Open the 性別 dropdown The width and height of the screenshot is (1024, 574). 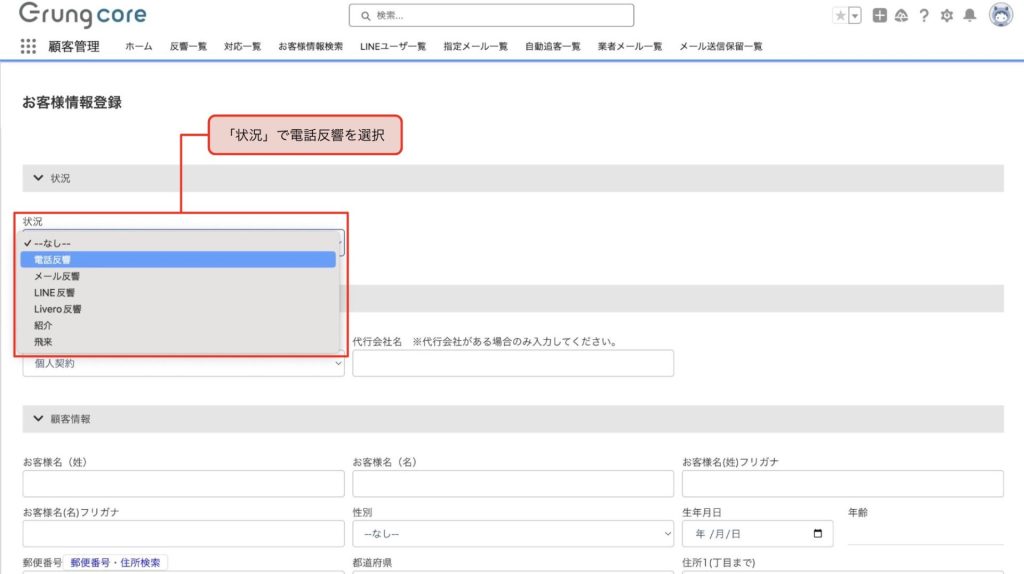tap(513, 535)
